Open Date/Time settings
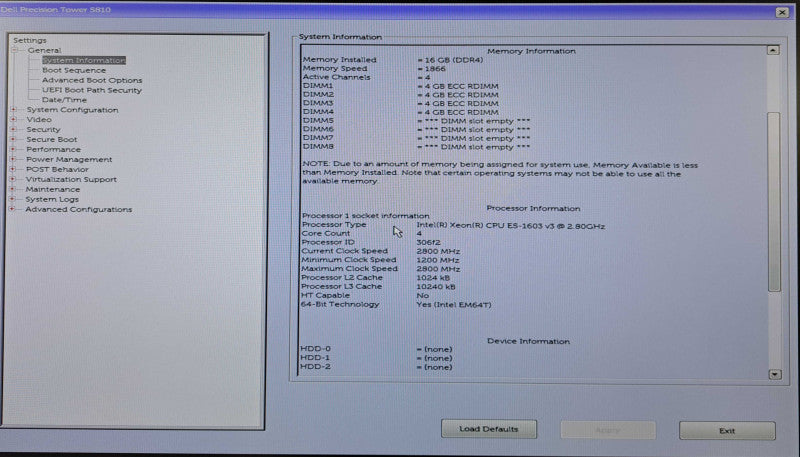Screen dimensions: 800x457 tap(64, 100)
